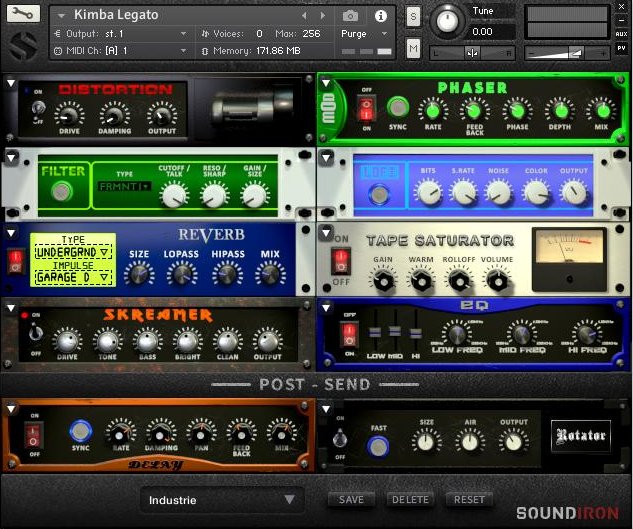Viewport: 633px width, 529px height.
Task: Click the Tune knob
Action: (x=446, y=20)
